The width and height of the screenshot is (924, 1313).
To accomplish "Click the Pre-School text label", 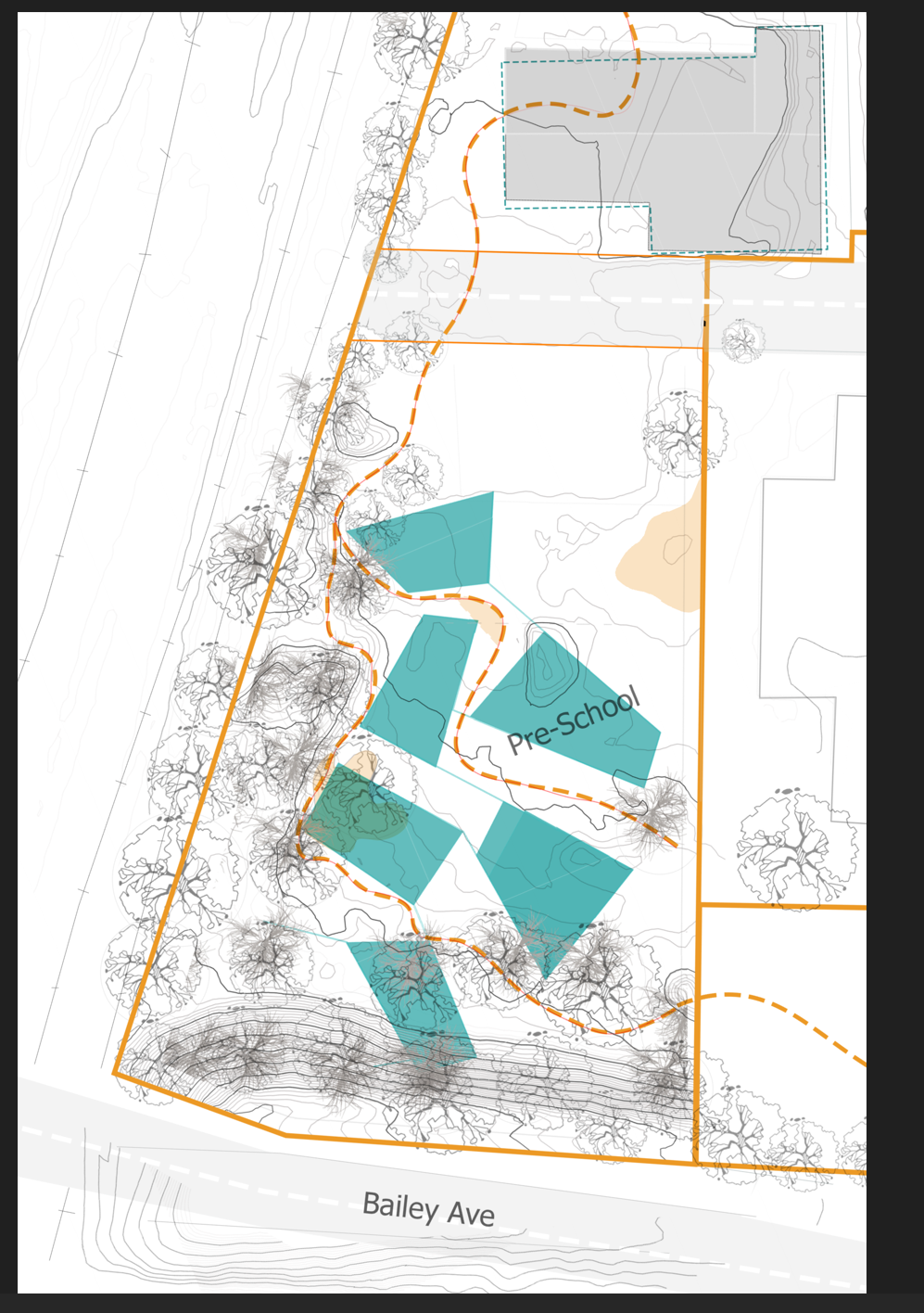I will point(574,721).
